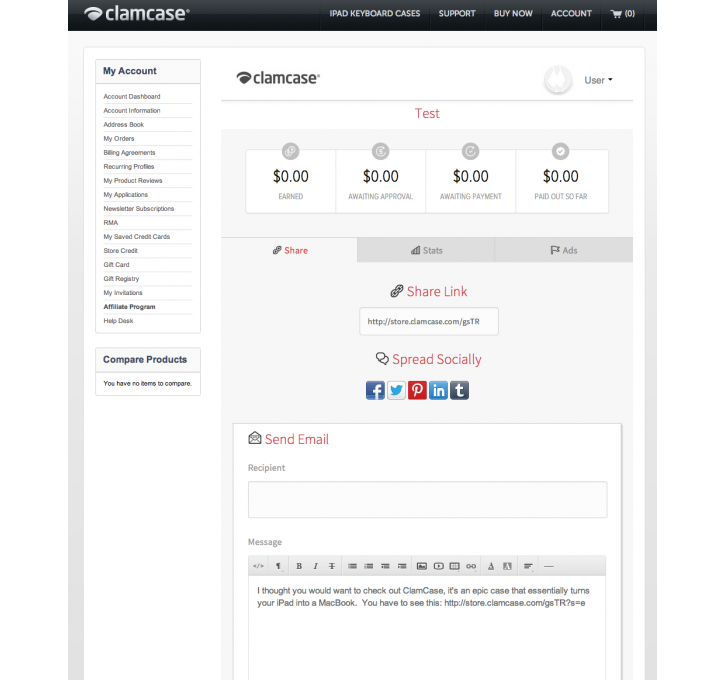Focus the Recipient email field
Image resolution: width=725 pixels, height=680 pixels.
click(x=427, y=500)
